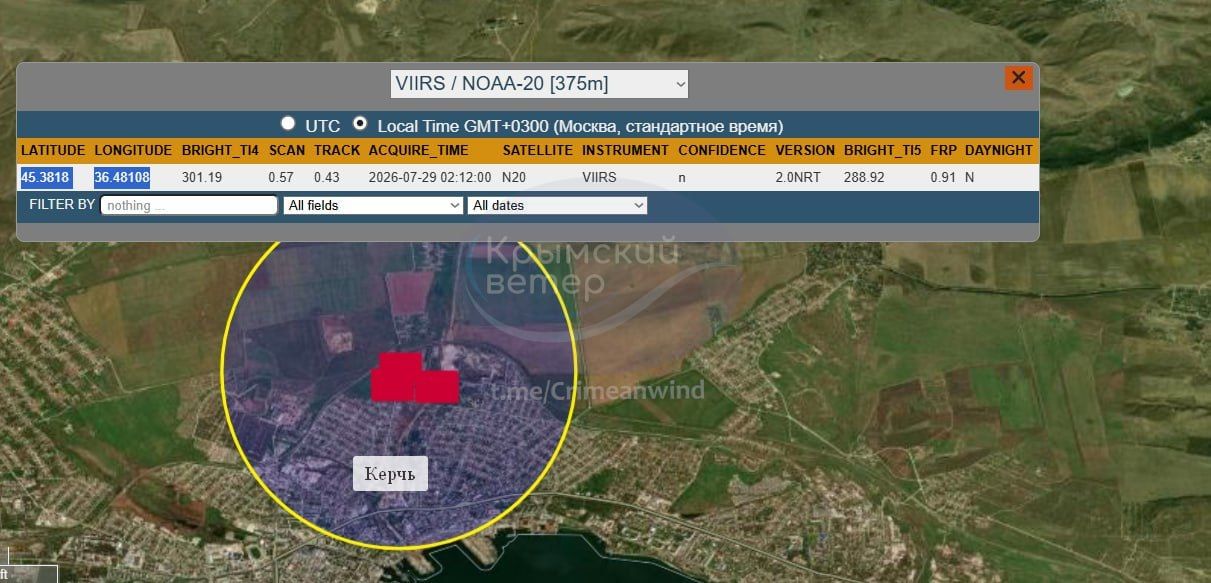Select Local Time GMT+0300 radio button
This screenshot has width=1211, height=583.
pos(360,123)
